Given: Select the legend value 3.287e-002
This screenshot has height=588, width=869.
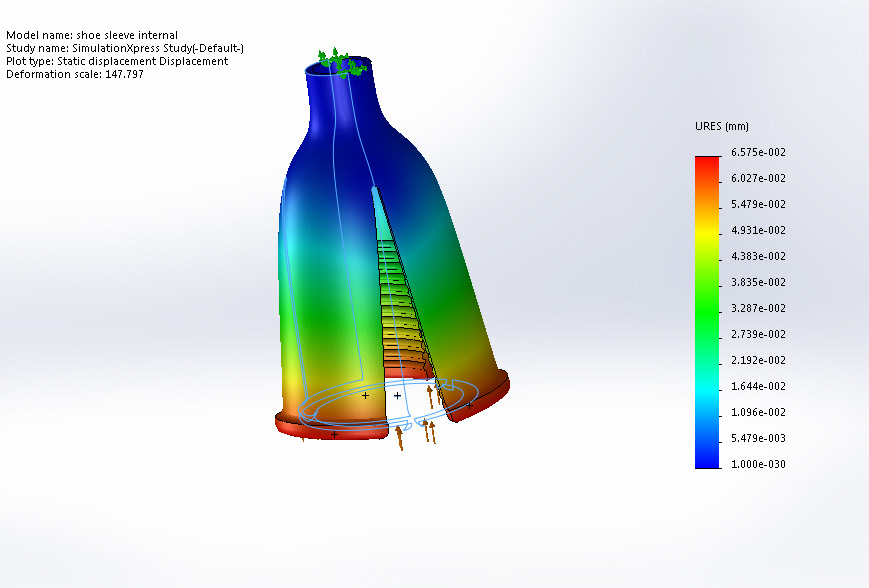Looking at the screenshot, I should pyautogui.click(x=758, y=308).
